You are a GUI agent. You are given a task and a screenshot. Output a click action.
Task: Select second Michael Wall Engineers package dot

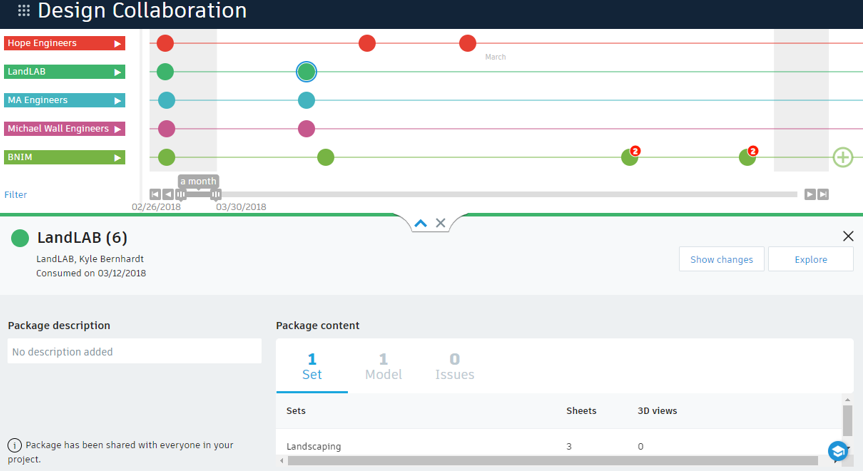pyautogui.click(x=307, y=129)
